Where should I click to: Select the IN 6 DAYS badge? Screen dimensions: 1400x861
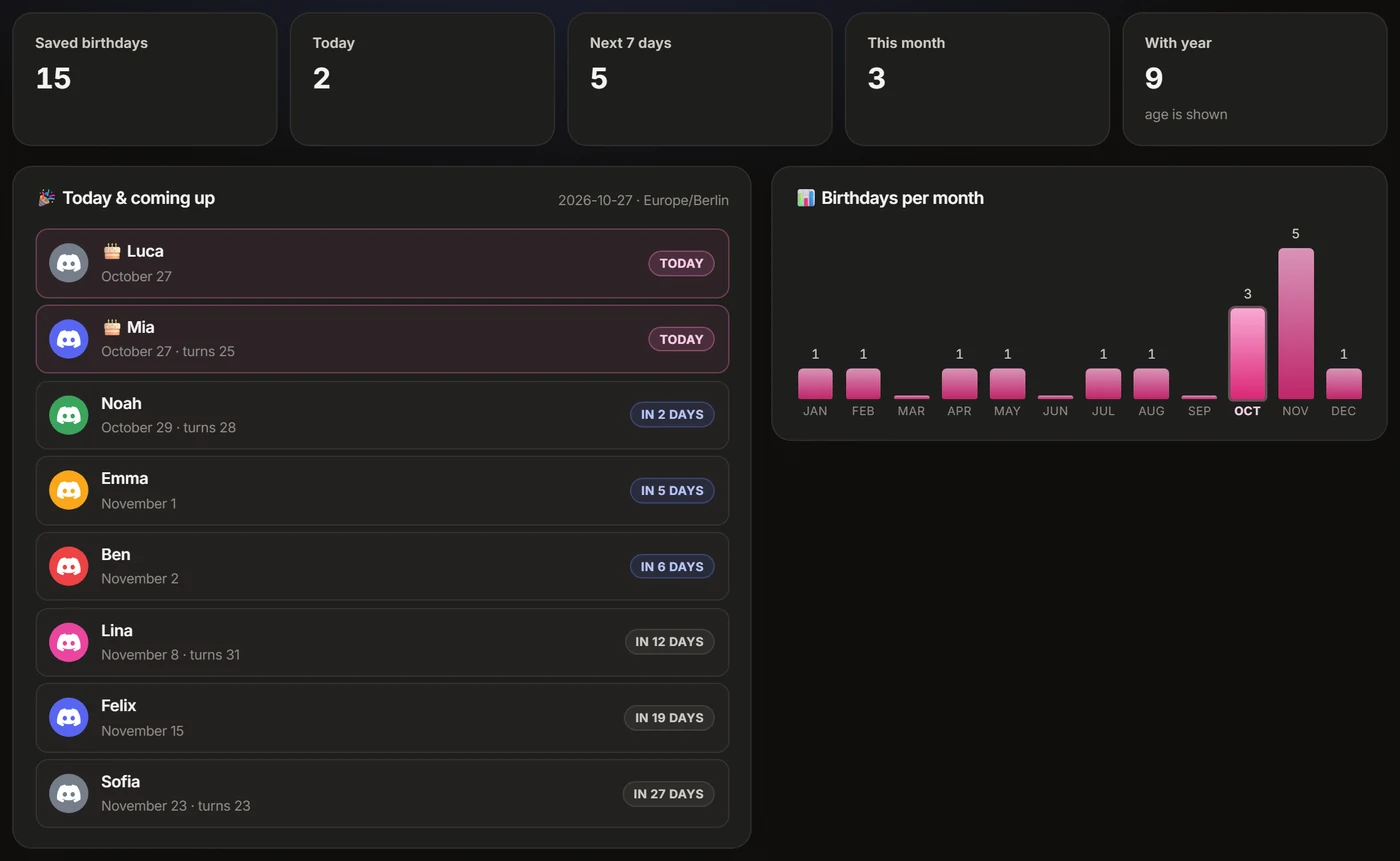click(672, 566)
